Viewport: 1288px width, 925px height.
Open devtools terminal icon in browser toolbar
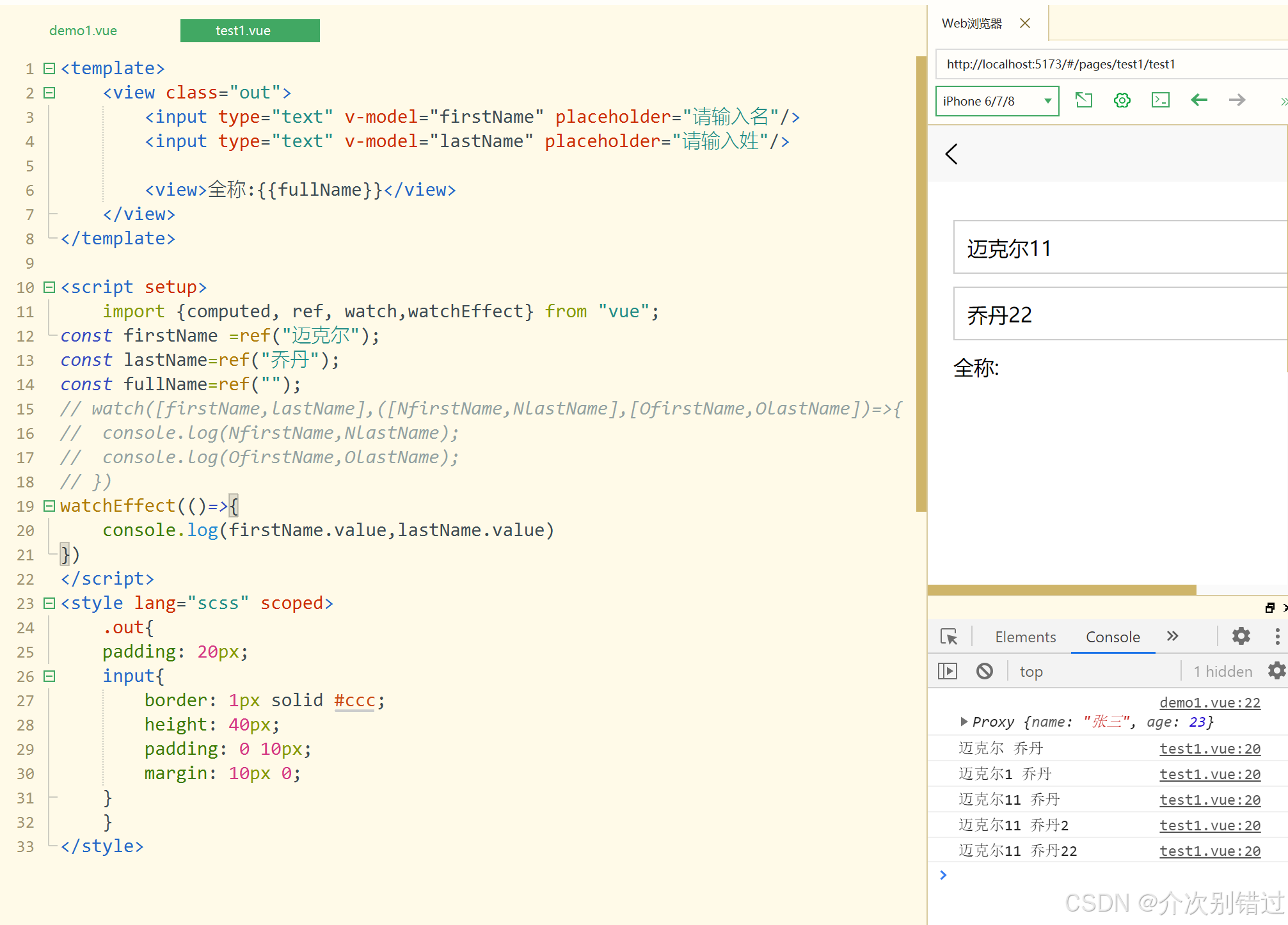[x=1160, y=100]
